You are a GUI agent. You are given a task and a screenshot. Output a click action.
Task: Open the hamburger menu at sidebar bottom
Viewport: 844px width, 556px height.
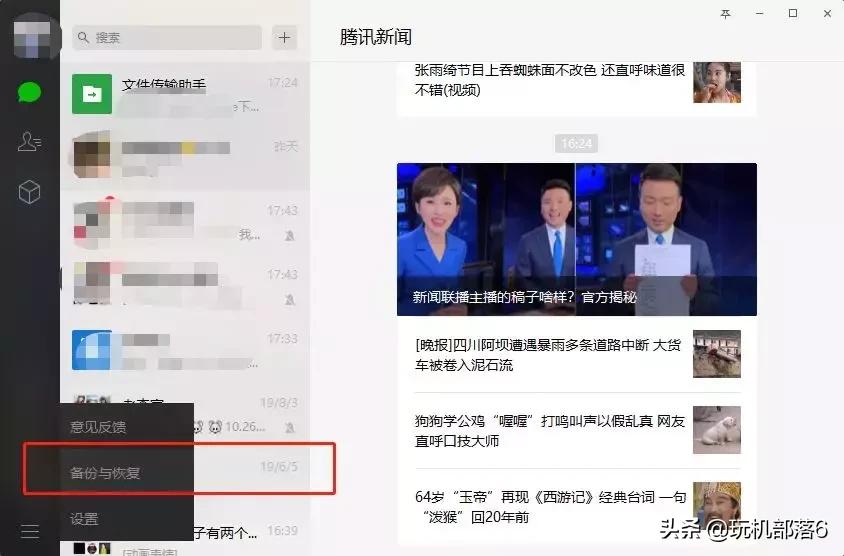(x=30, y=531)
